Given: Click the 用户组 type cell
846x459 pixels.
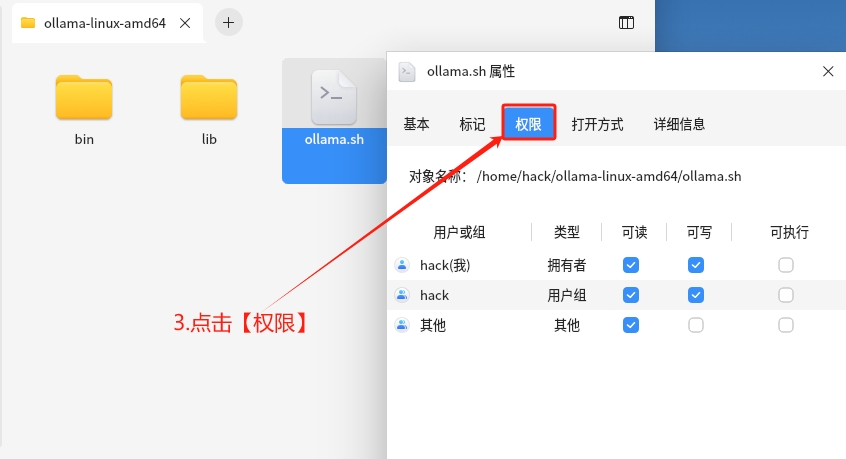Looking at the screenshot, I should 567,296.
